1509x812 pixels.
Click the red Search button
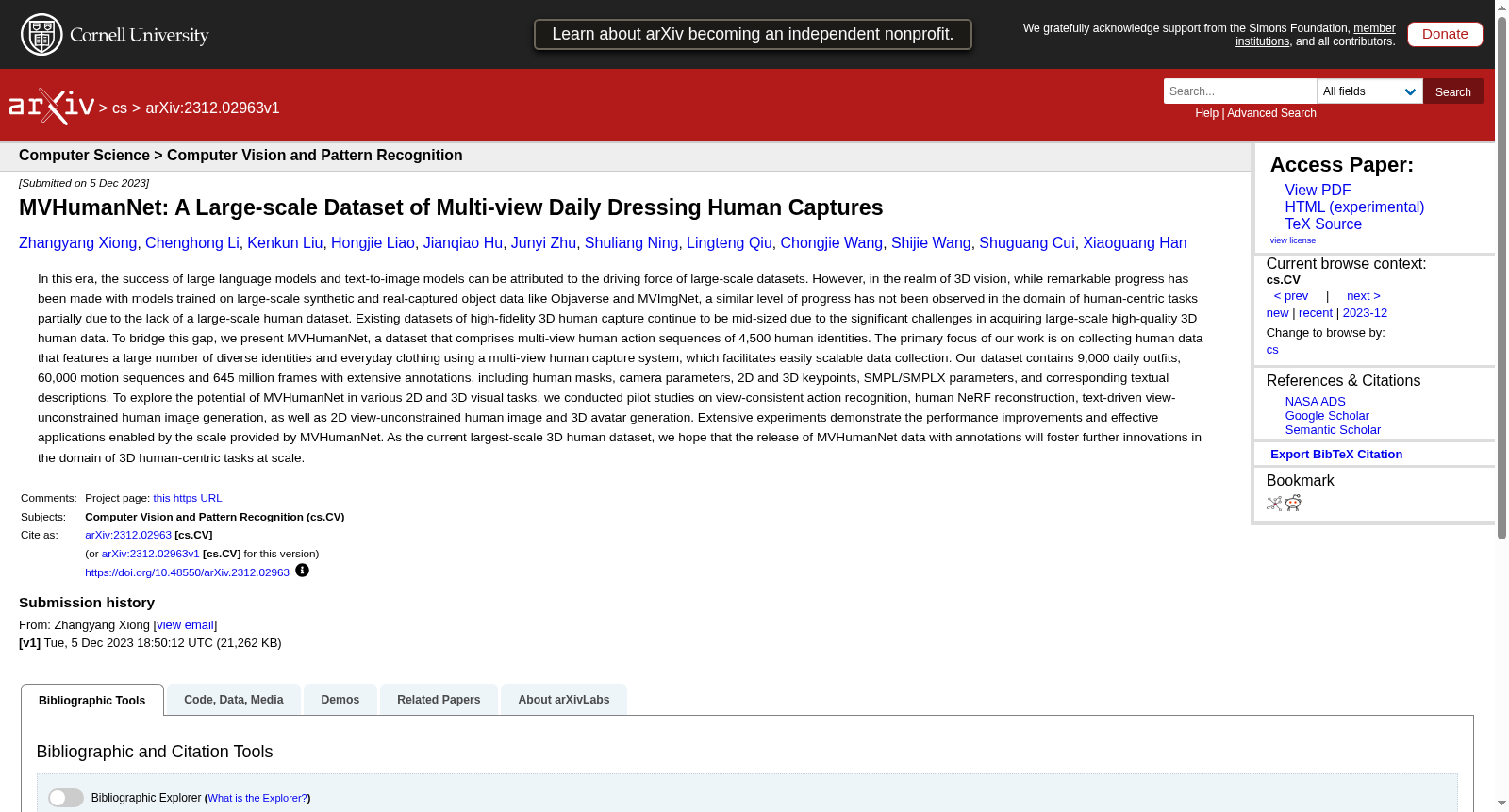(x=1452, y=91)
